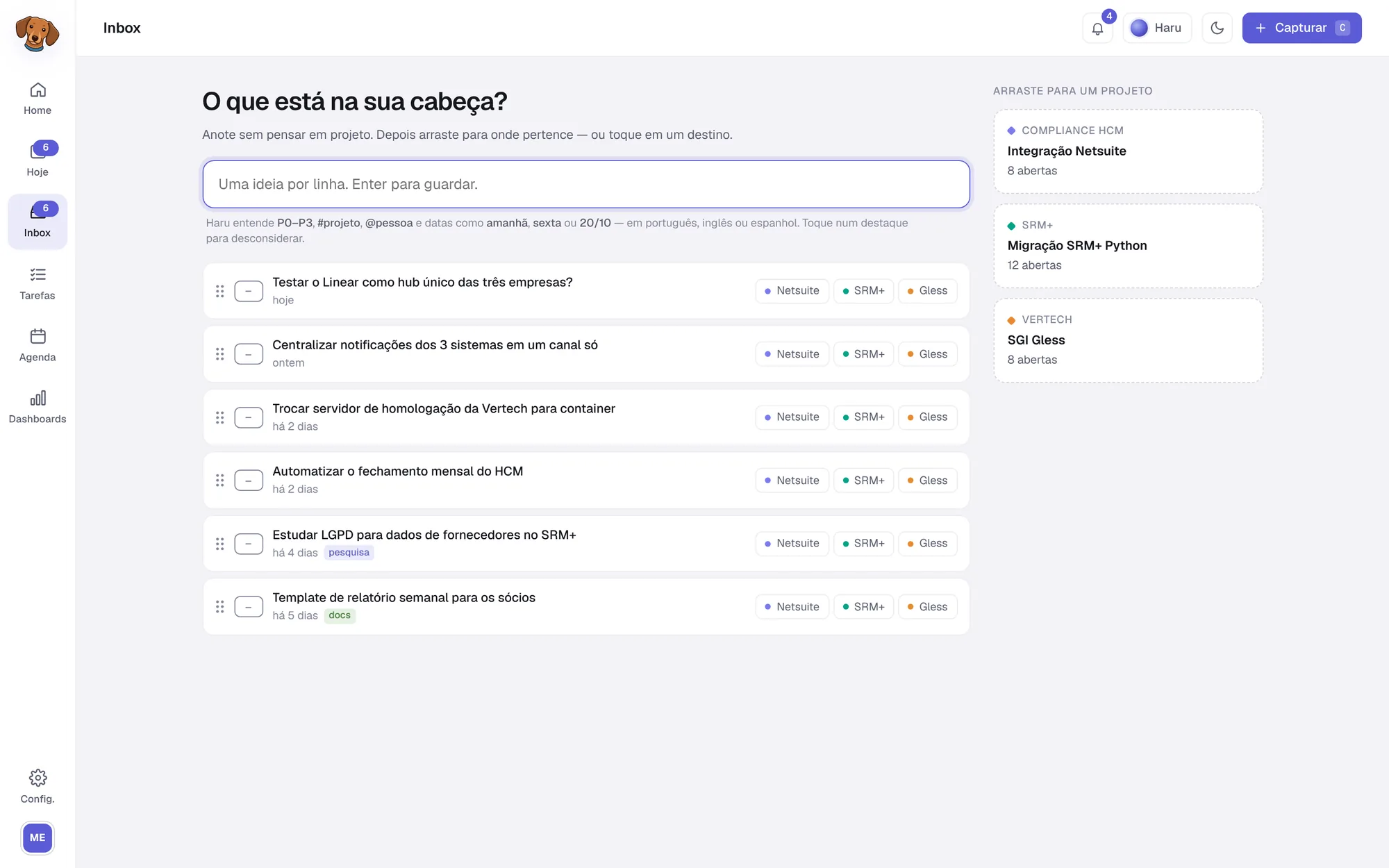Assign Automatizar o fechamento to Netsuite
Viewport: 1389px width, 868px height.
792,481
